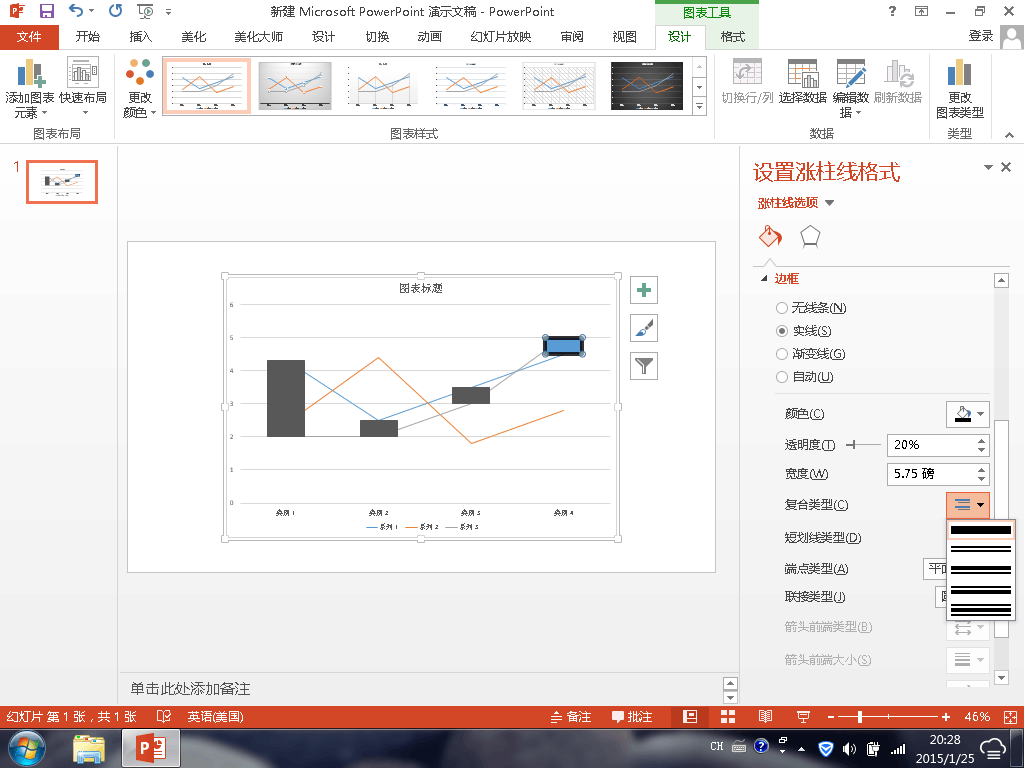Open 更改颜色 color palette menu
Image resolution: width=1024 pixels, height=768 pixels.
139,88
